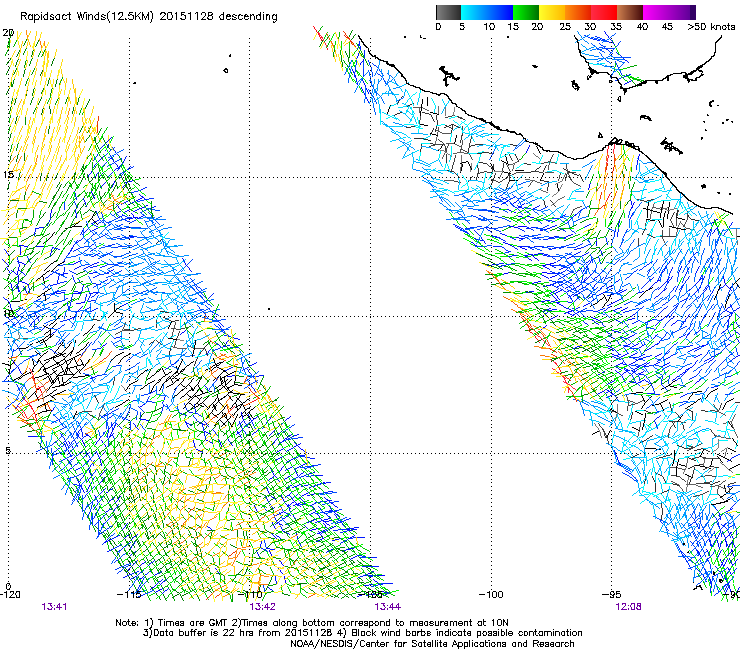Click the cyan-blue 5-15 knots legend segment
Screen dimensions: 740x650
pyautogui.click(x=487, y=12)
